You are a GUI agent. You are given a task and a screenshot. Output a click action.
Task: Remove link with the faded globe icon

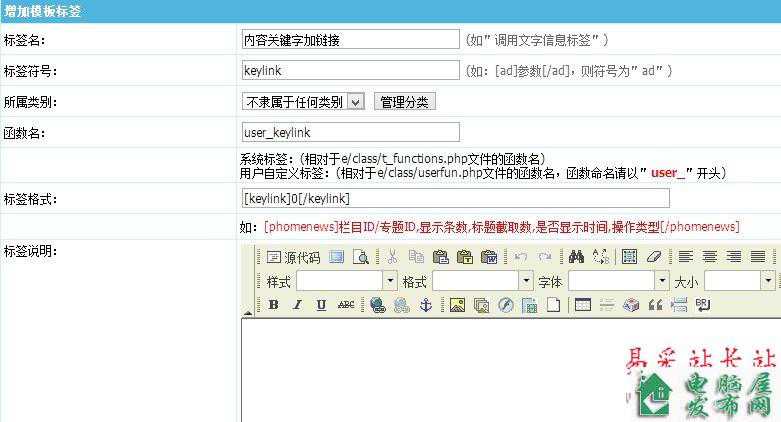[x=401, y=304]
